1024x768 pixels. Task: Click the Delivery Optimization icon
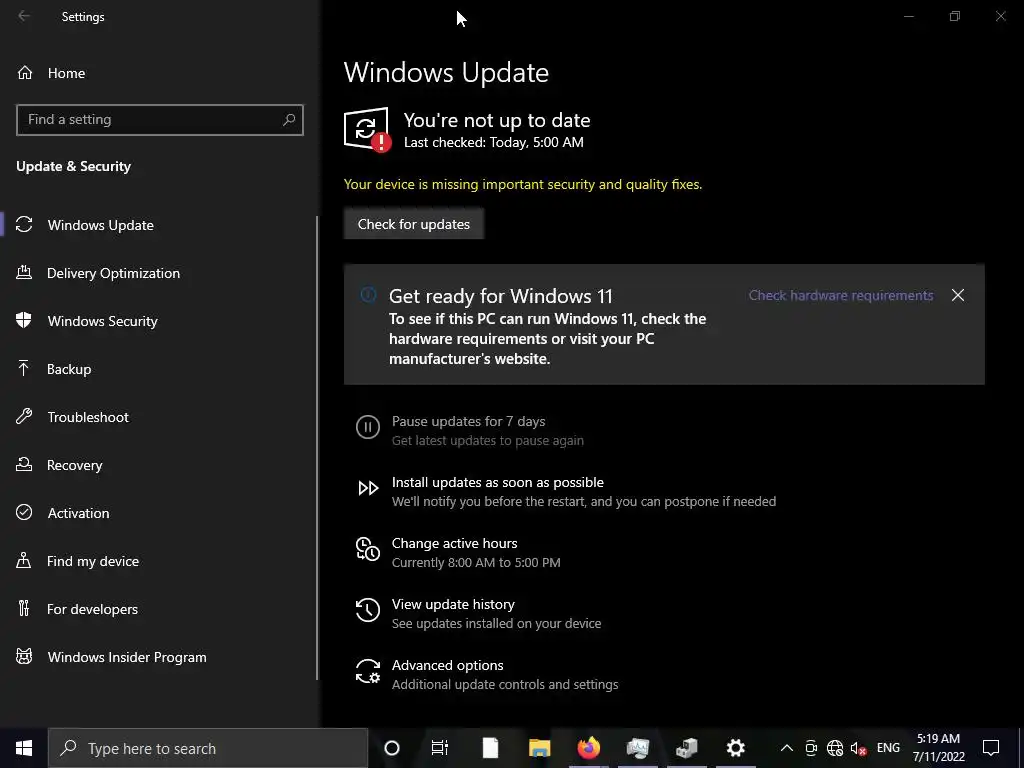(24, 272)
